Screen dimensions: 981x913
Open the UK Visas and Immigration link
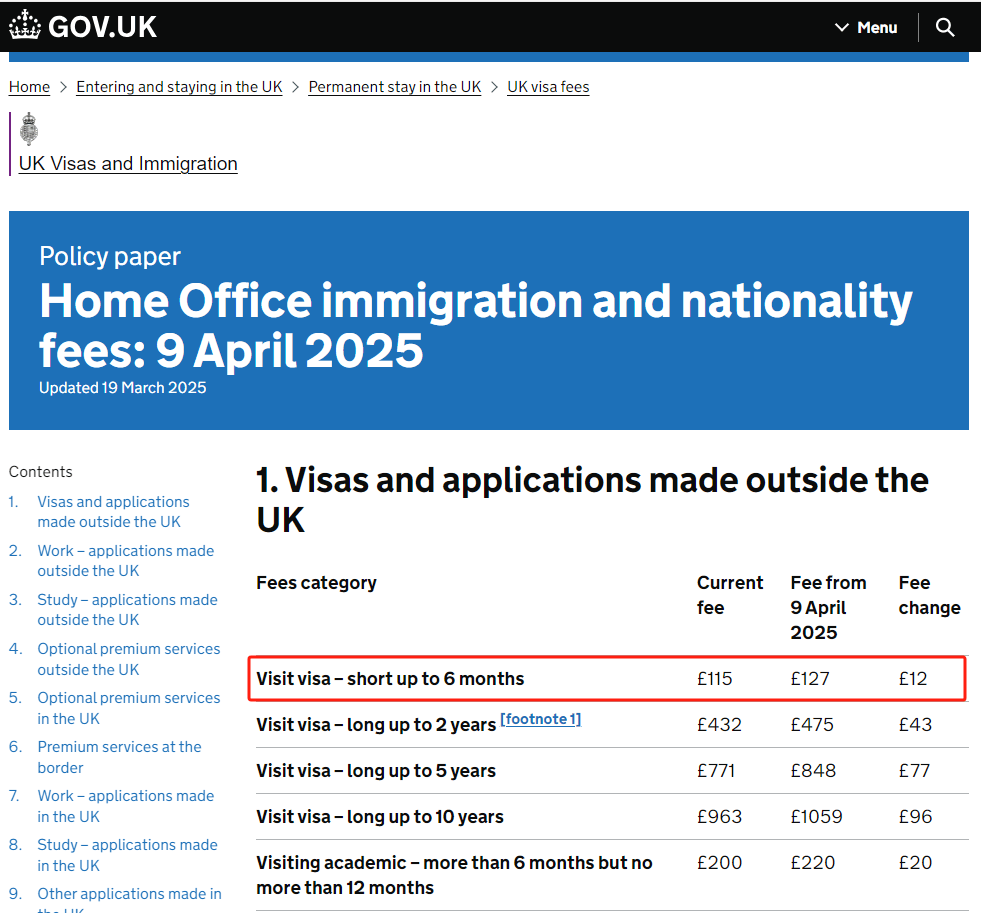coord(128,164)
